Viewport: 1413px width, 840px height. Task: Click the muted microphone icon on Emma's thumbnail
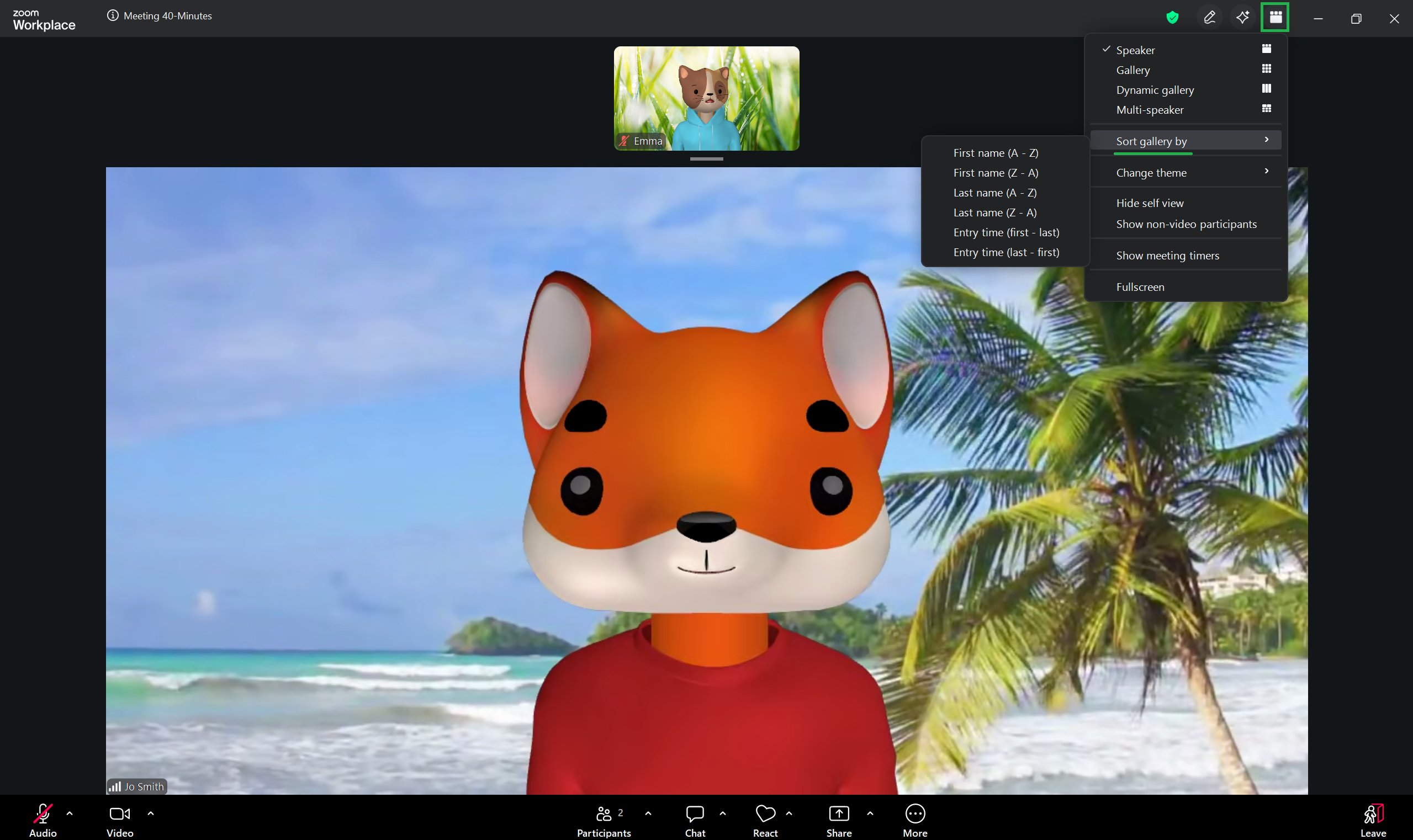(624, 141)
